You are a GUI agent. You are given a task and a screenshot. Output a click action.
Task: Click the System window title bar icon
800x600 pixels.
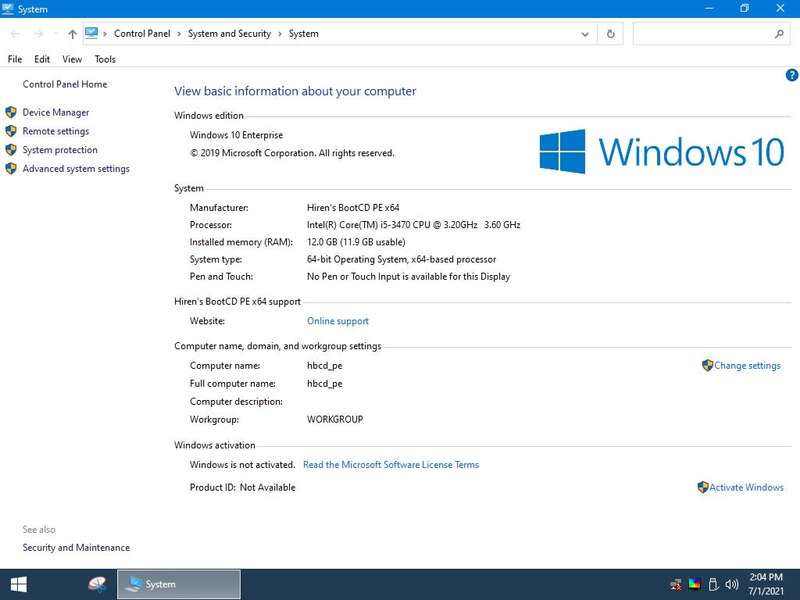tap(8, 9)
